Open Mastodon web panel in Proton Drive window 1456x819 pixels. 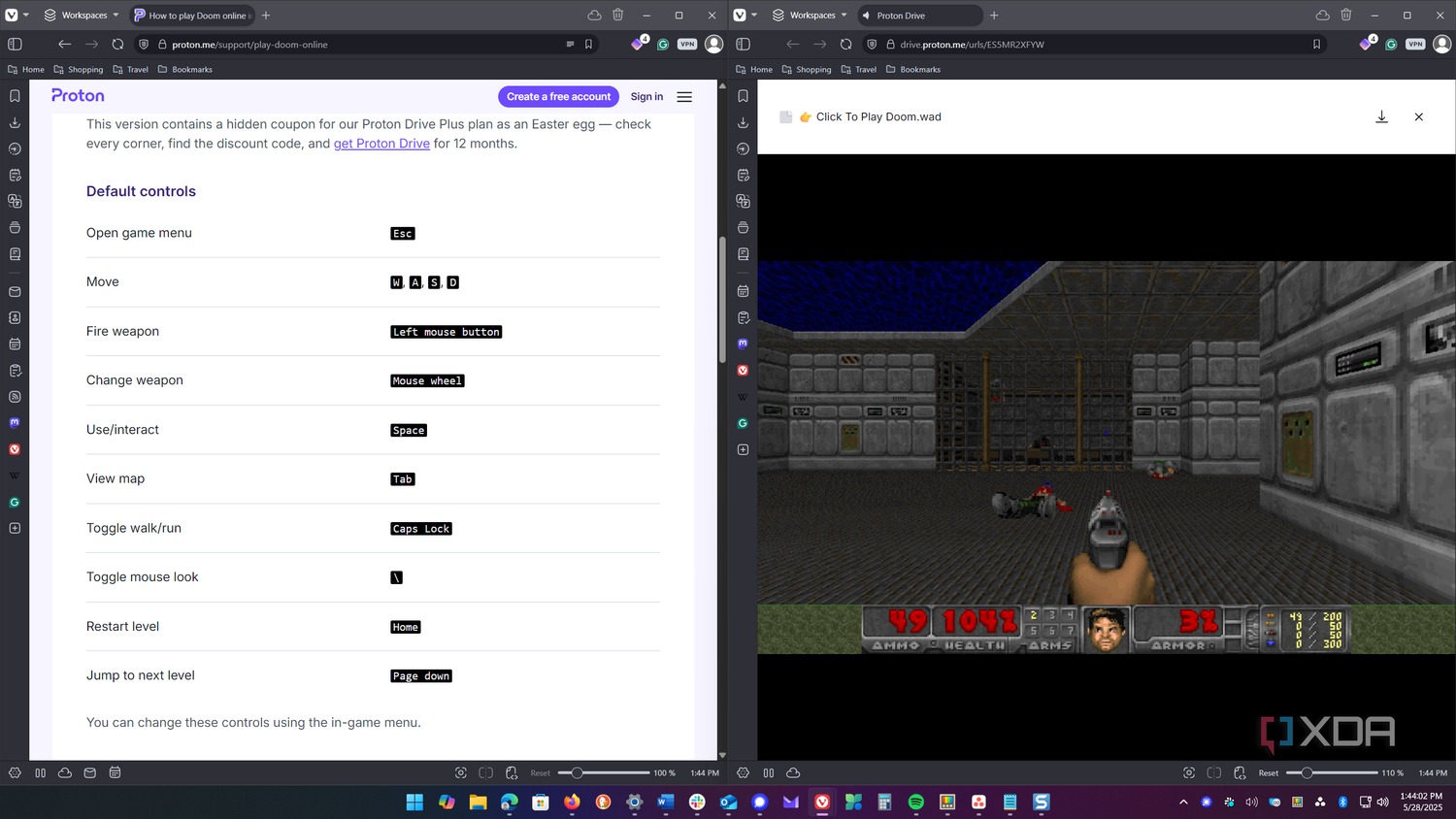pos(743,344)
